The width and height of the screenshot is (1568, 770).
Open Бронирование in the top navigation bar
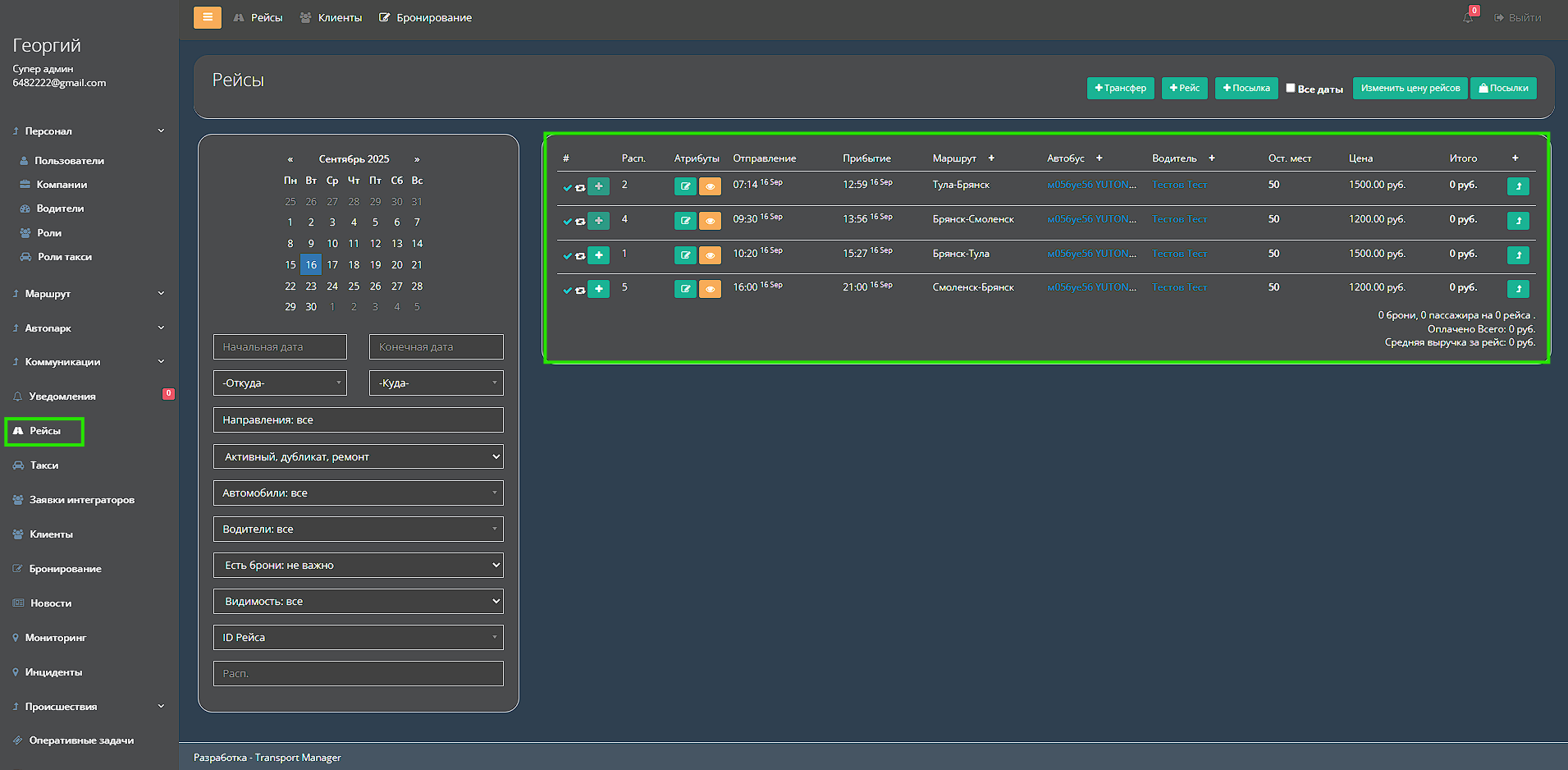pos(425,17)
